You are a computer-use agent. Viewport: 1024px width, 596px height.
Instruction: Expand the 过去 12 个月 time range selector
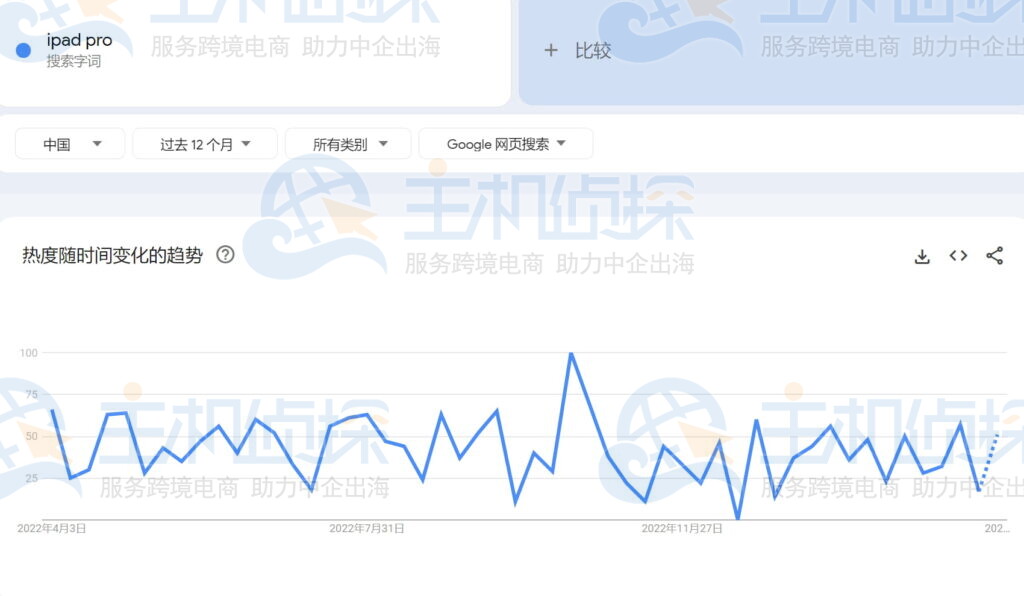pyautogui.click(x=204, y=143)
